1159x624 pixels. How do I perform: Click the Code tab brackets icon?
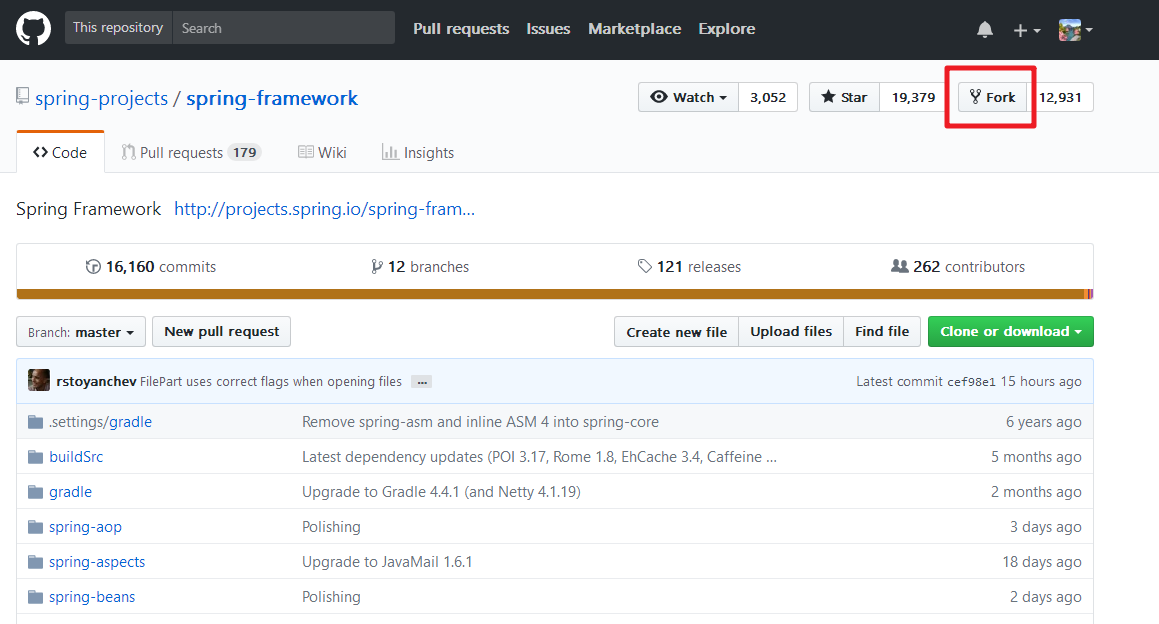40,152
